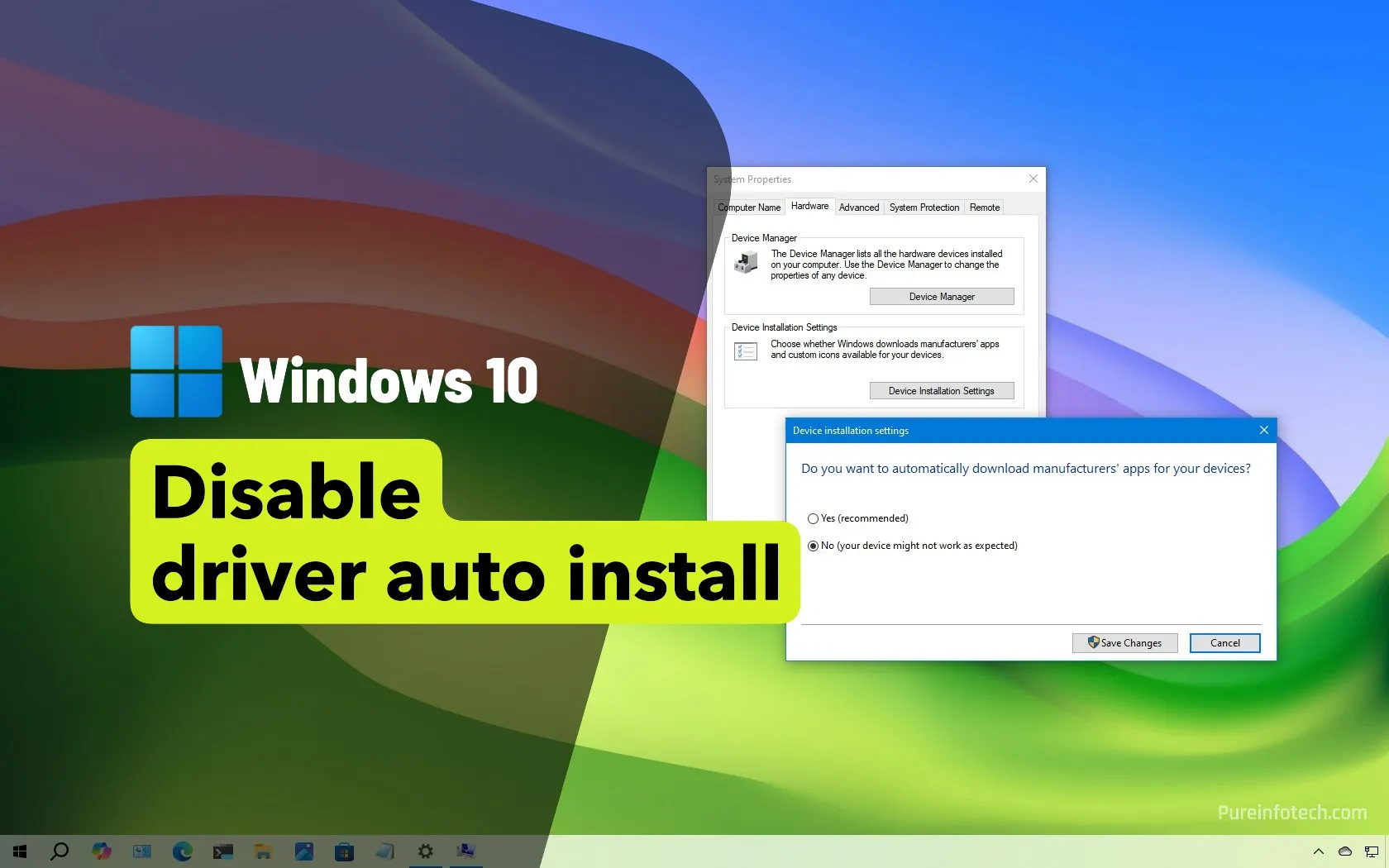Select No (device might not work) option
The width and height of the screenshot is (1389, 868).
point(913,546)
